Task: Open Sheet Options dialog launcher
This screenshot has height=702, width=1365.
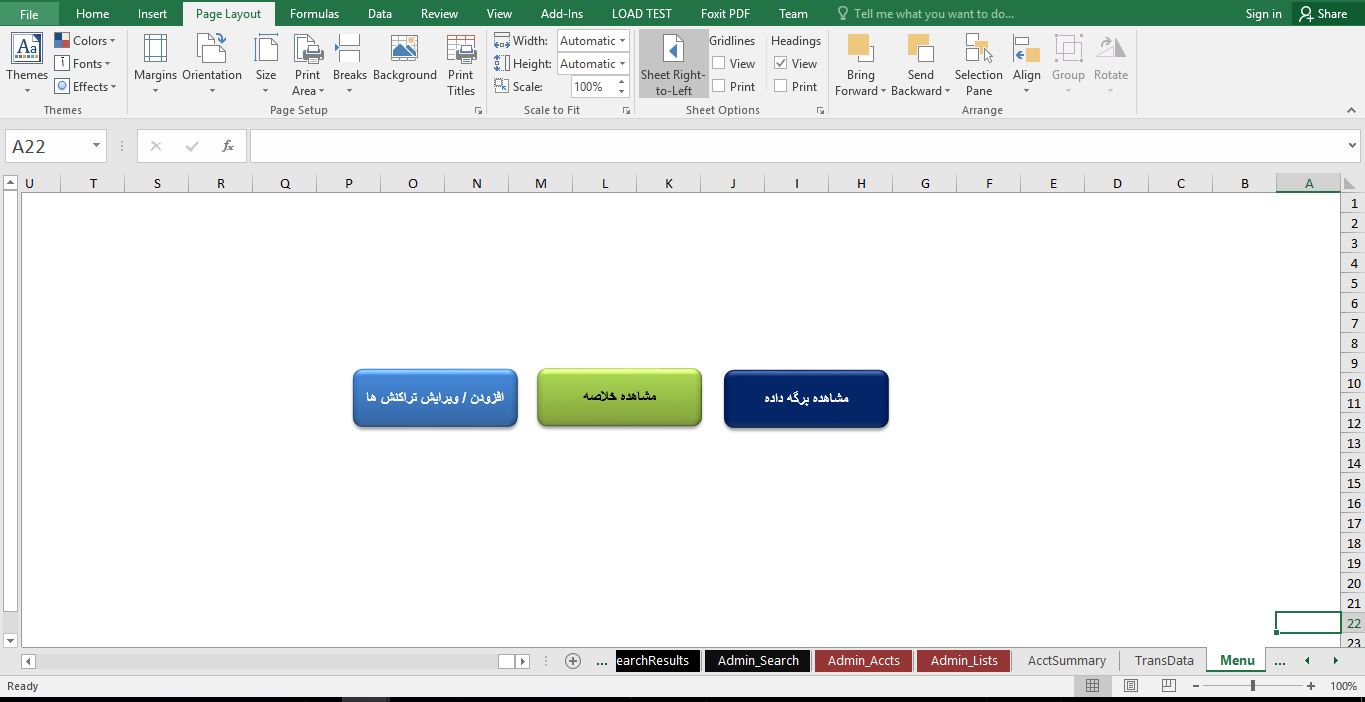Action: [x=820, y=111]
